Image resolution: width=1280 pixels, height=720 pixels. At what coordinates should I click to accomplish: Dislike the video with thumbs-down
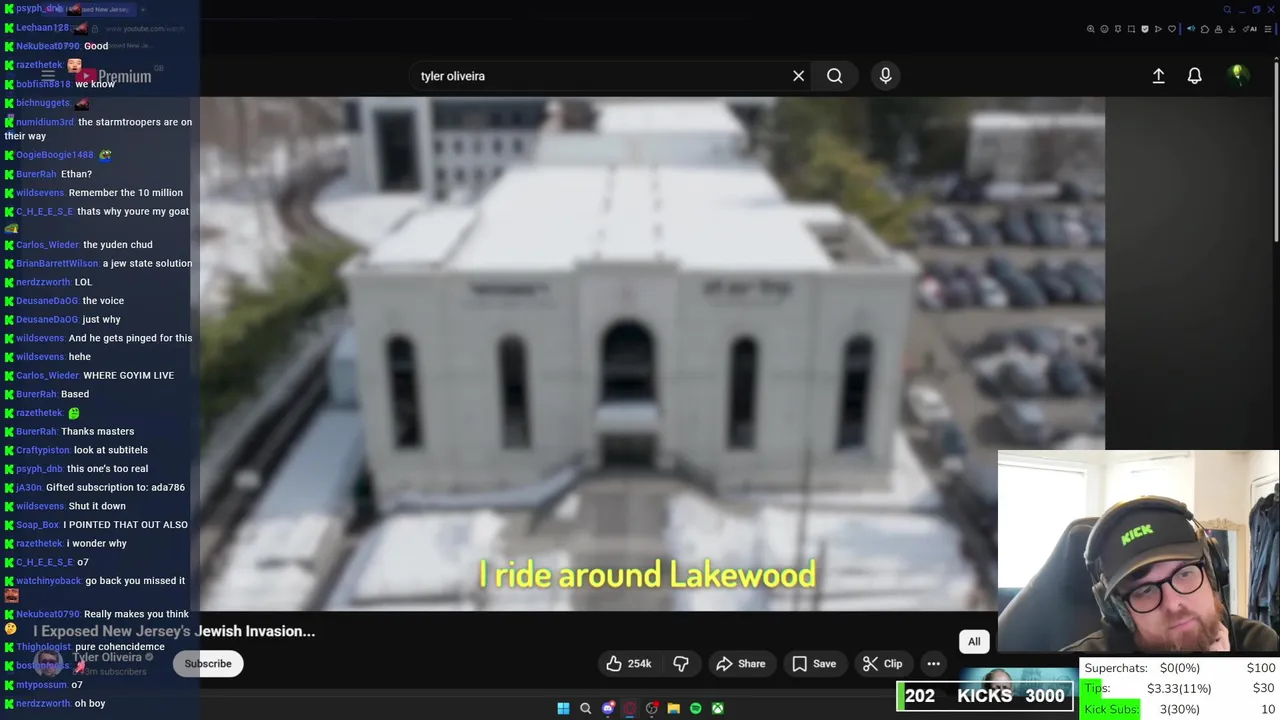(681, 663)
